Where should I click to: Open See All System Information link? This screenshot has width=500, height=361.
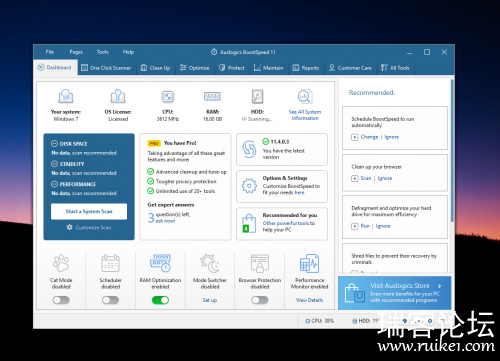[x=305, y=115]
